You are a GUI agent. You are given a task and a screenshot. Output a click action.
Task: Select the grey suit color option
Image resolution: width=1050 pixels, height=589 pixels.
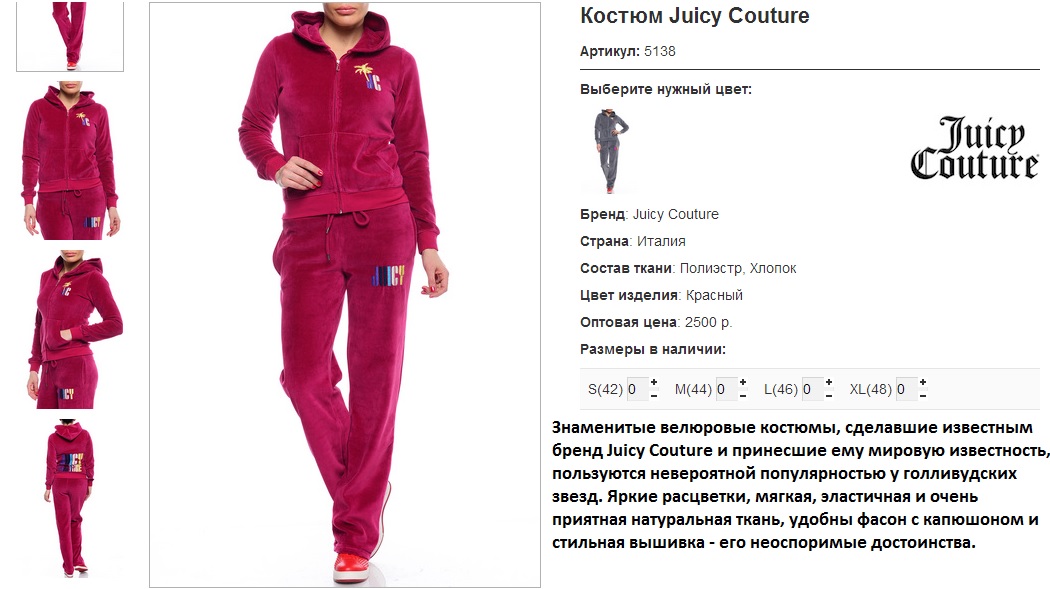[611, 151]
